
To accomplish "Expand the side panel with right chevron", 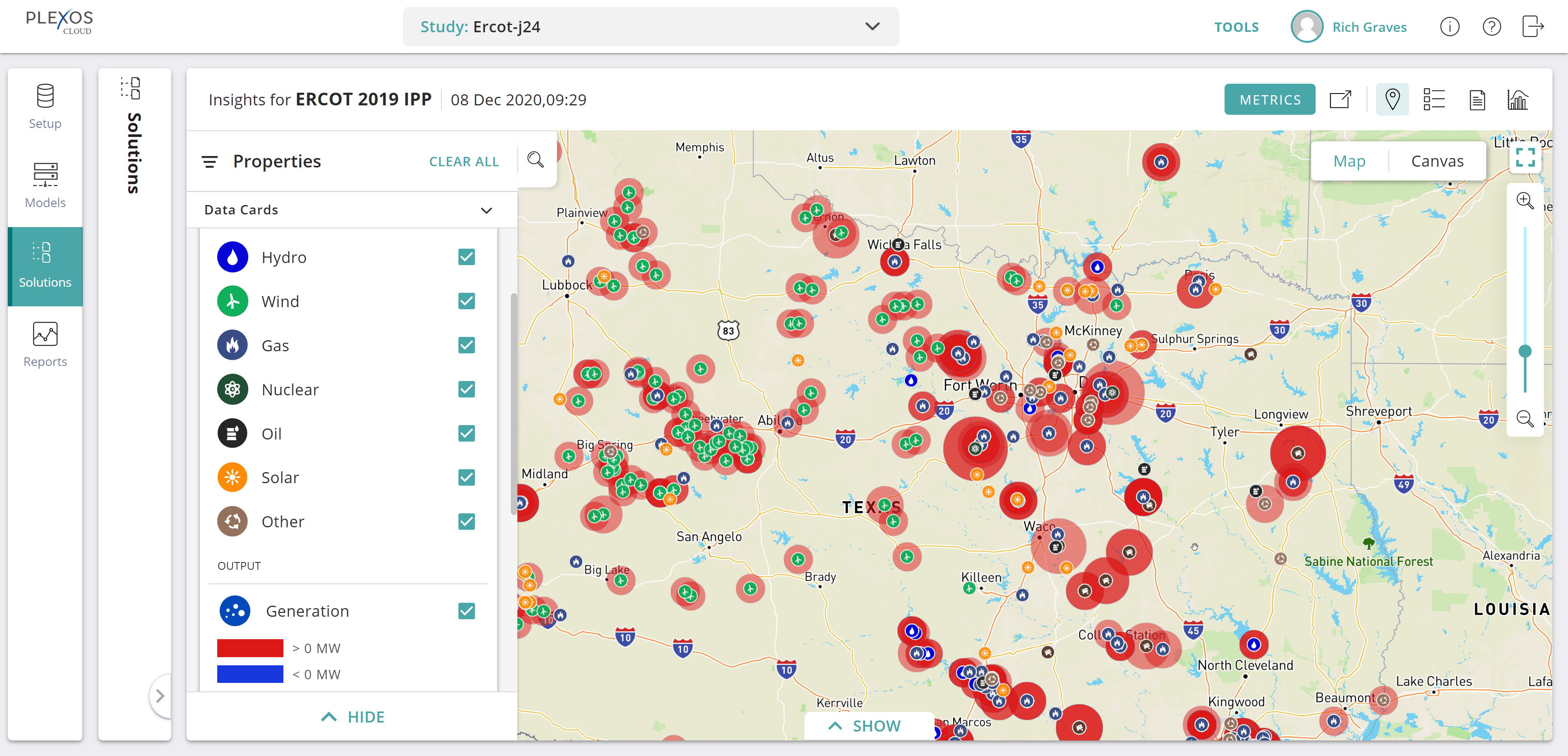I will click(160, 696).
